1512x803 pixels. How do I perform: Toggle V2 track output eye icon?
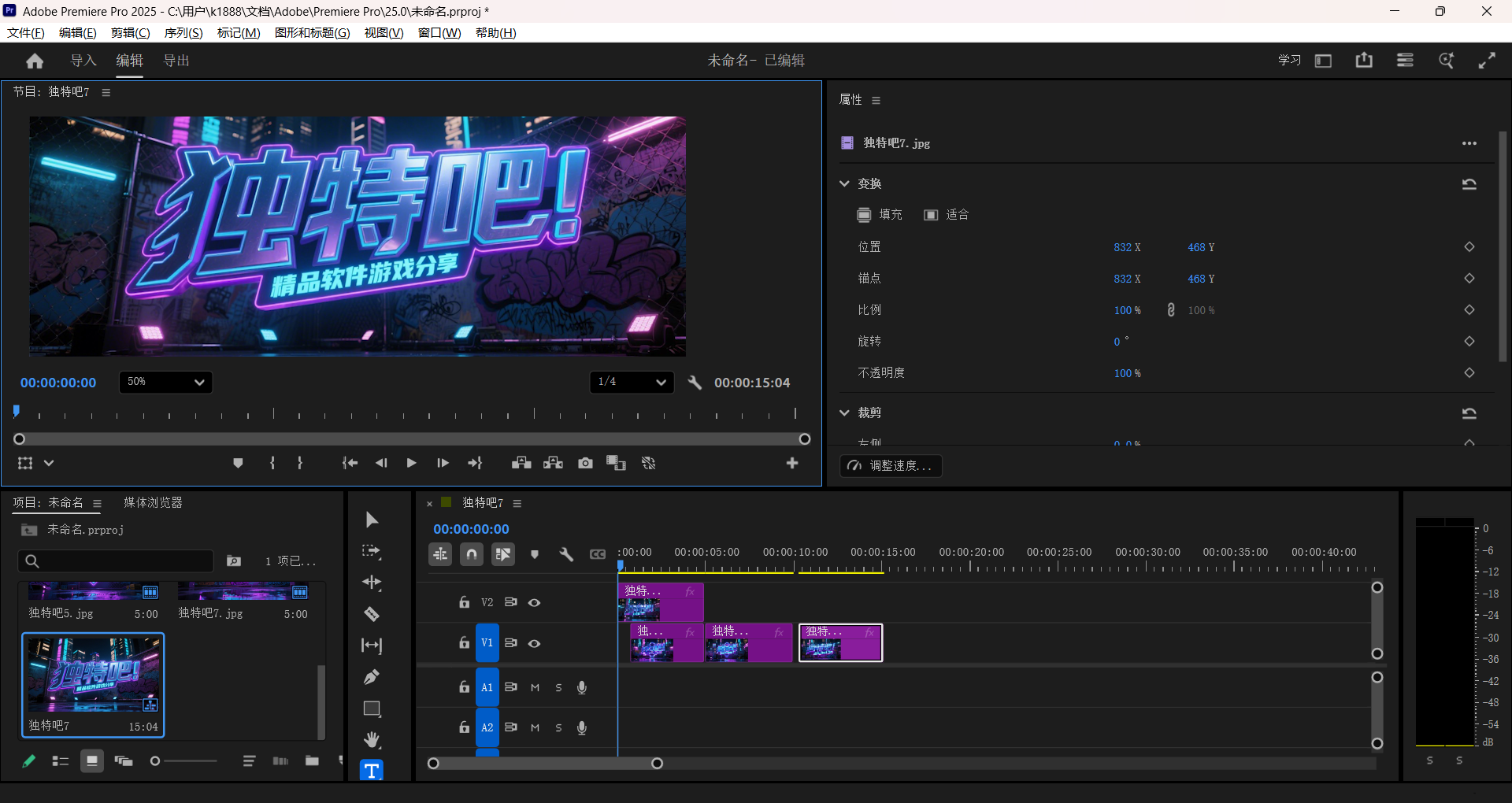point(534,602)
